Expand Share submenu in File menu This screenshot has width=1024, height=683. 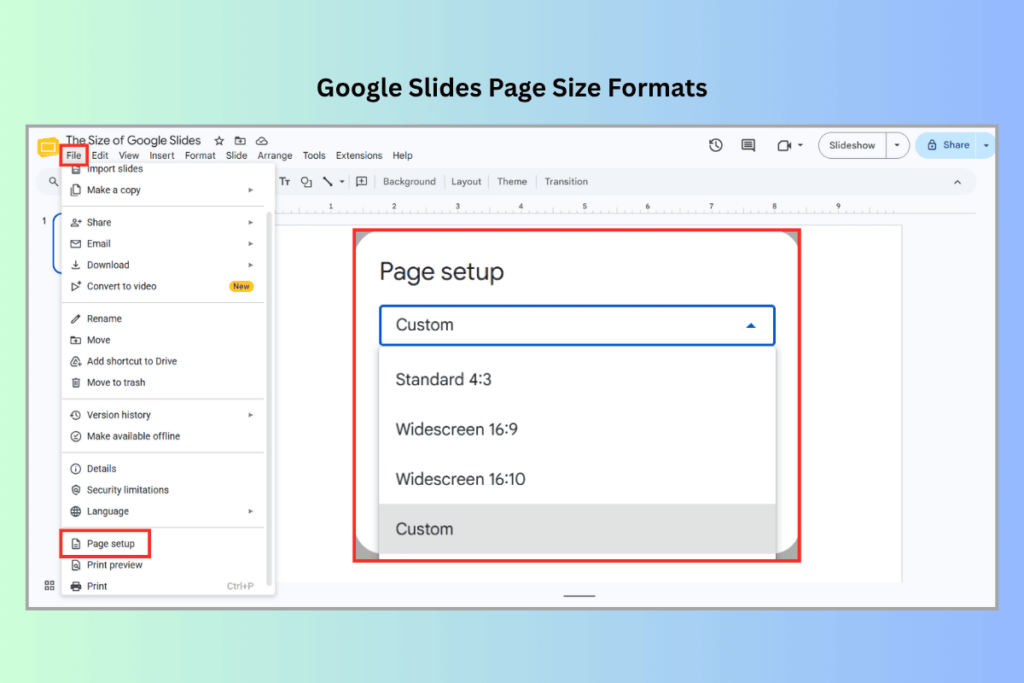click(x=163, y=223)
